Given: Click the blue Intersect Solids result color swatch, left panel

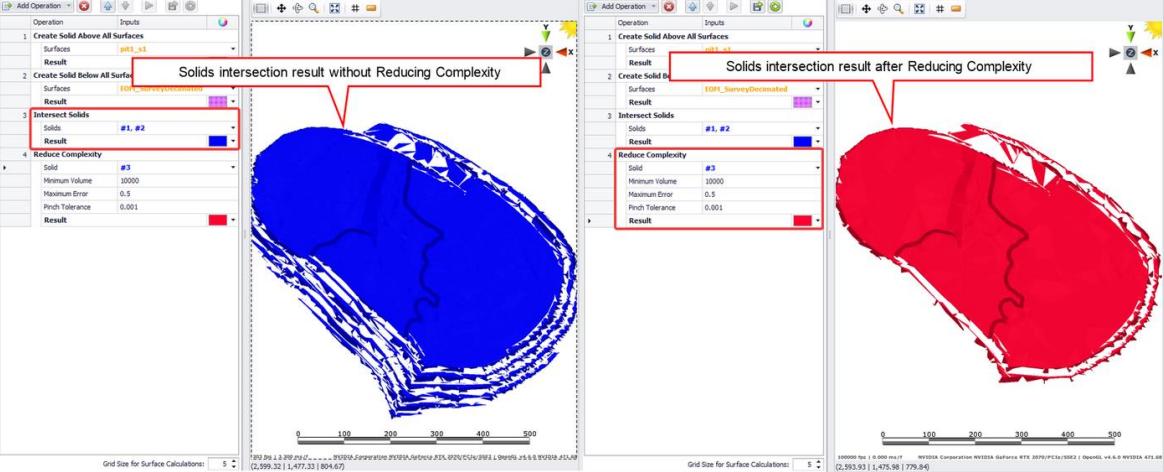Looking at the screenshot, I should tap(217, 142).
